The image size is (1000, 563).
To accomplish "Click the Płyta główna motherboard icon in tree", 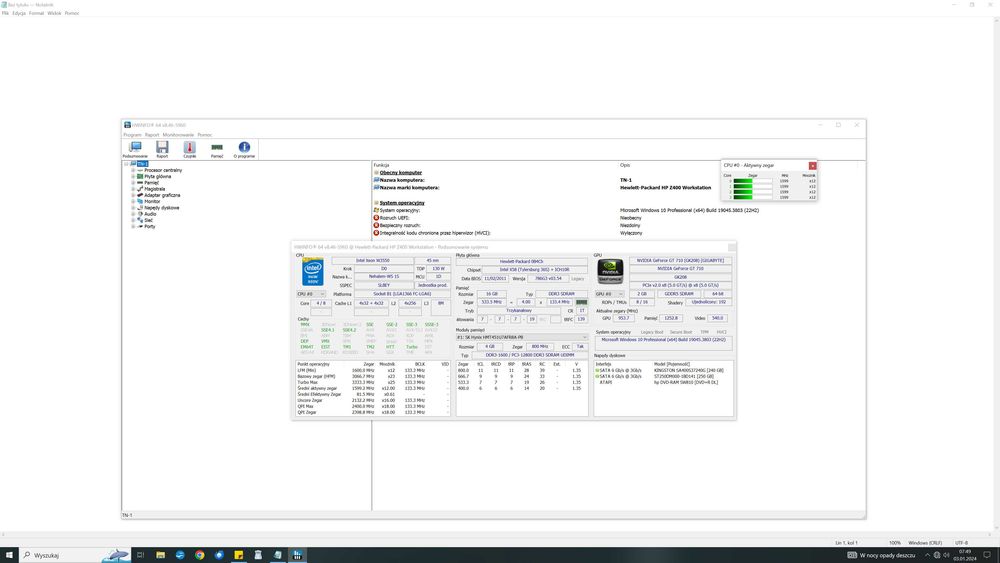I will coord(140,177).
